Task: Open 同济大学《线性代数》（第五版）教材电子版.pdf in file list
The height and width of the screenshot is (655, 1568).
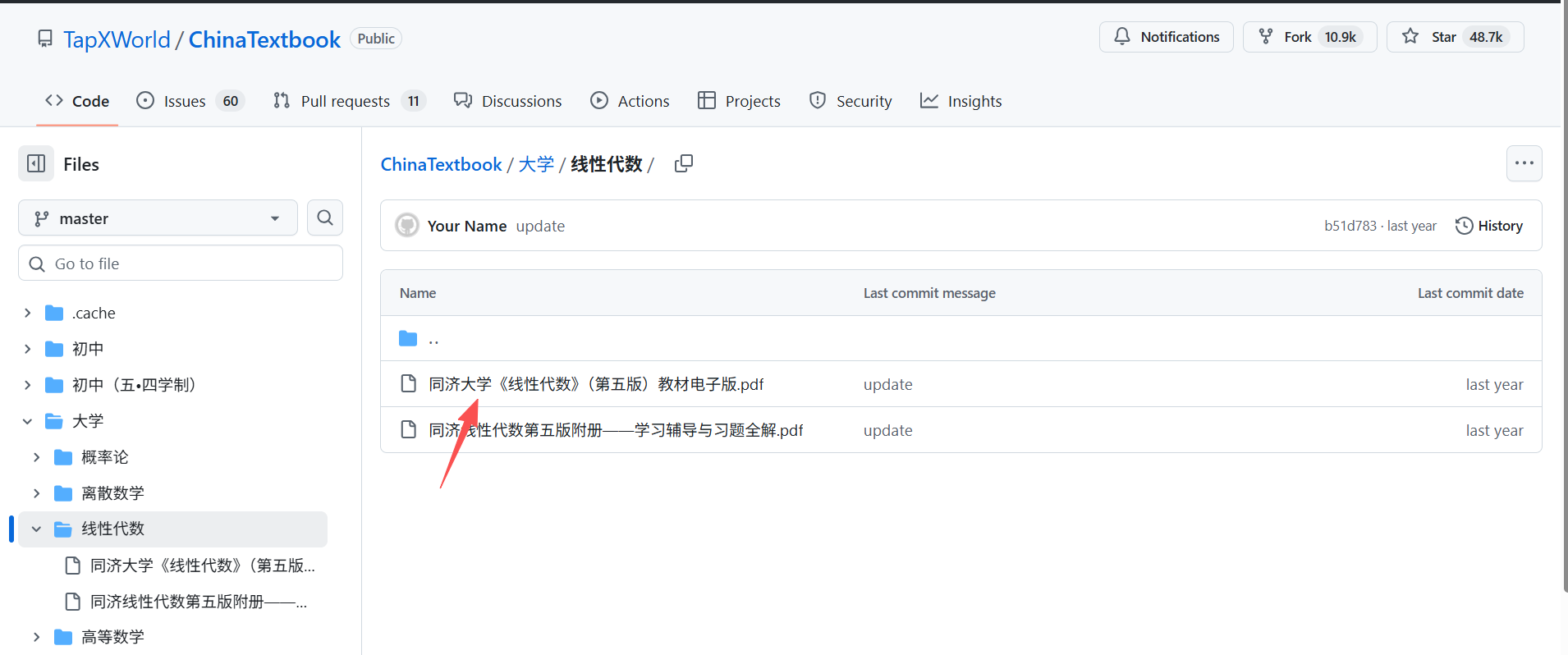Action: click(596, 384)
